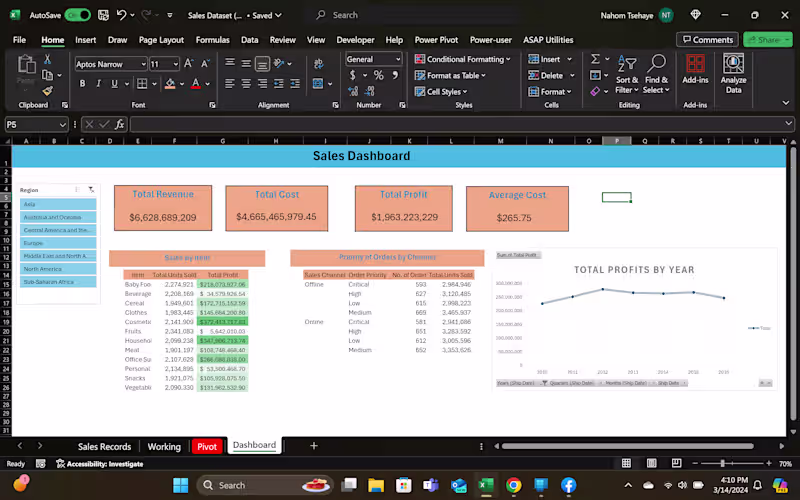800x500 pixels.
Task: Apply the Percent Style icon
Action: point(378,76)
